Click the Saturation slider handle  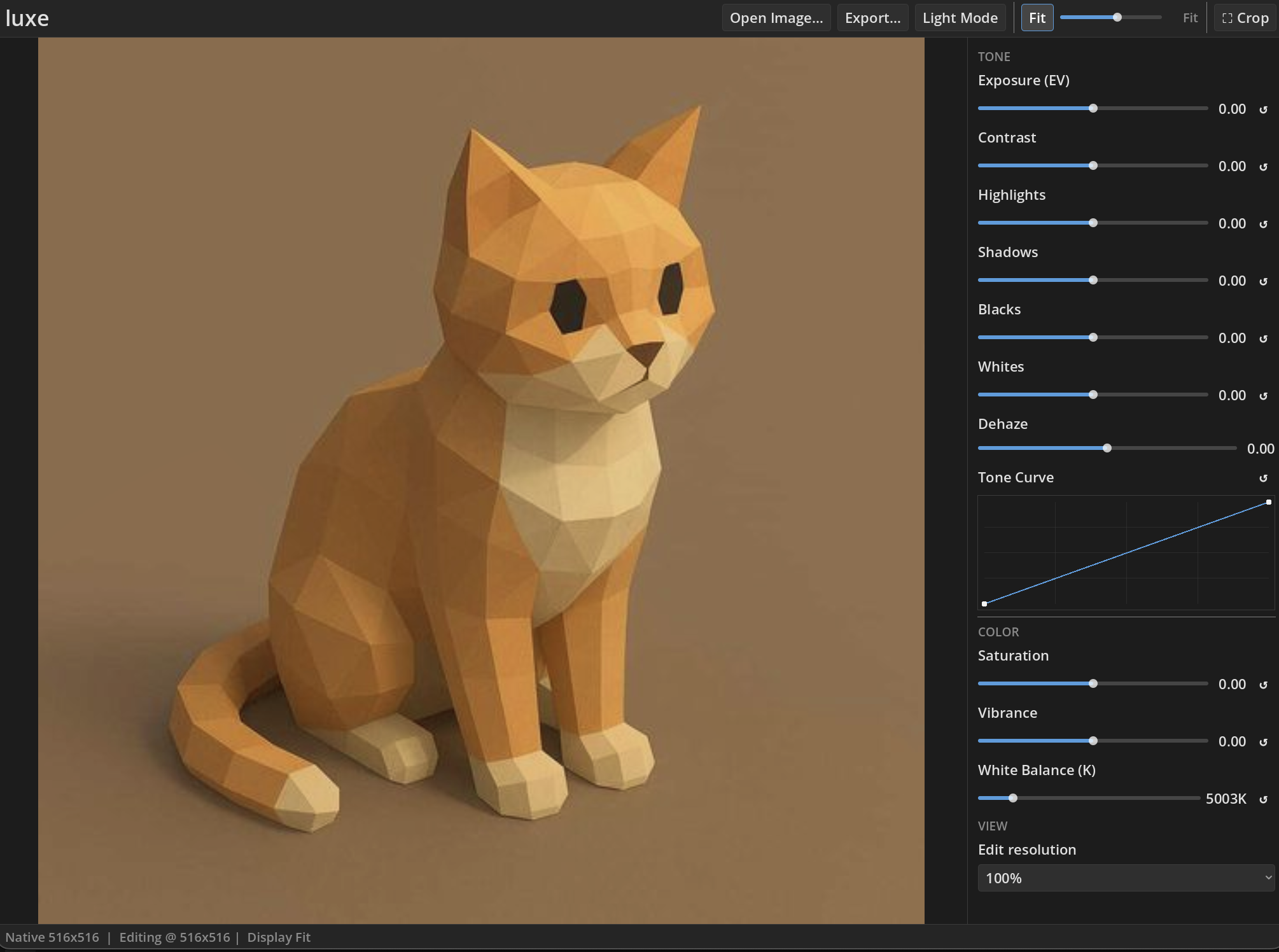tap(1093, 683)
